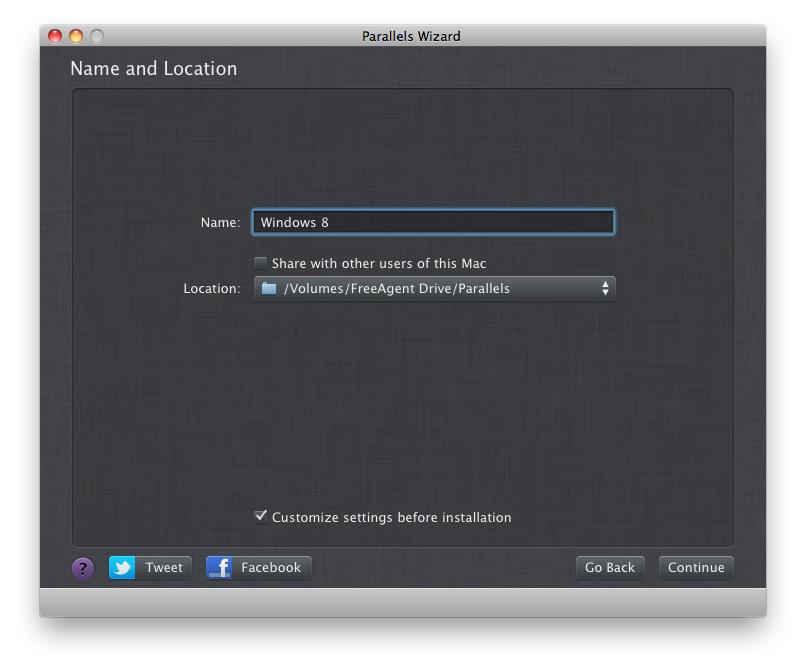Click the Tweet button label
Screen dimensions: 806x672
[164, 568]
